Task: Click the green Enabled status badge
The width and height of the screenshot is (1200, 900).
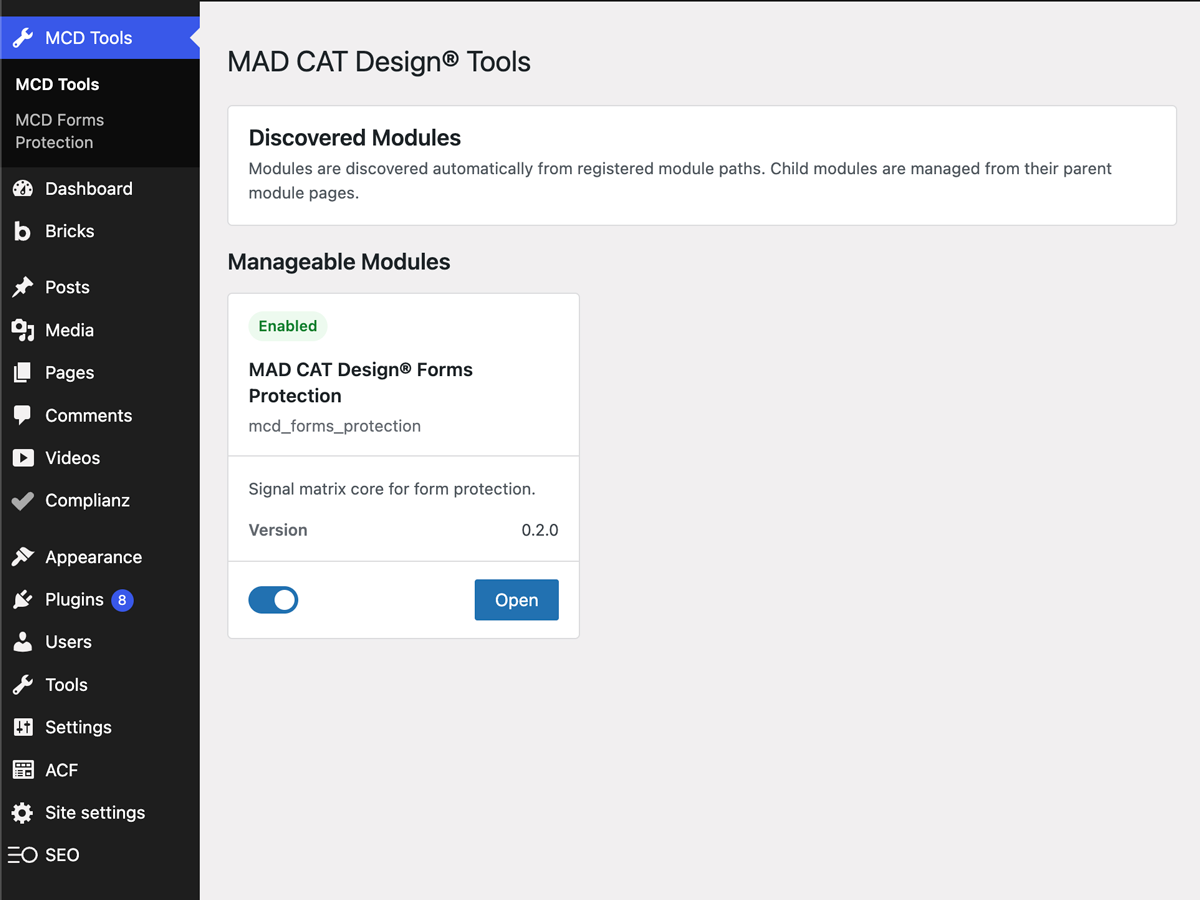Action: pyautogui.click(x=288, y=326)
